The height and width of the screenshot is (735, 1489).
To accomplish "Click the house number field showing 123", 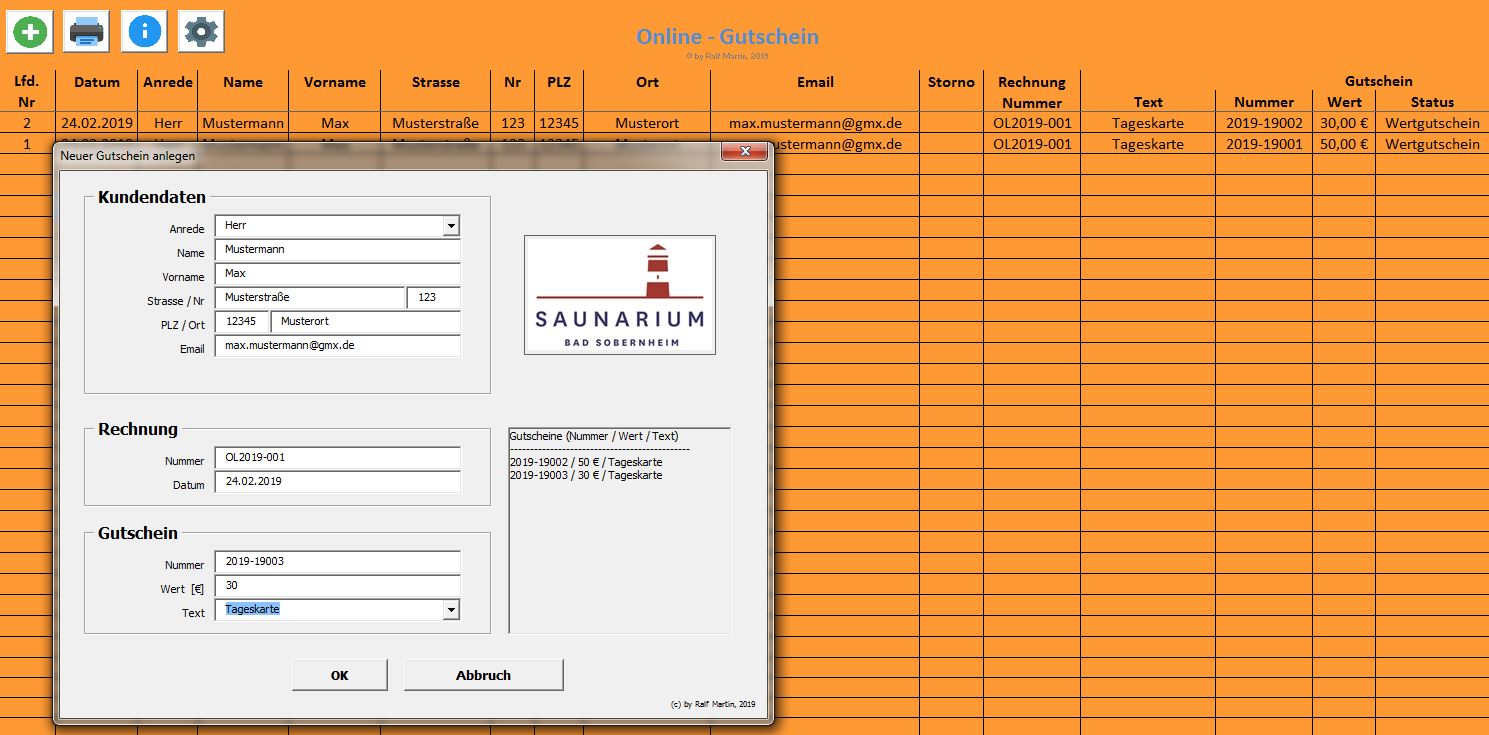I will (x=433, y=298).
